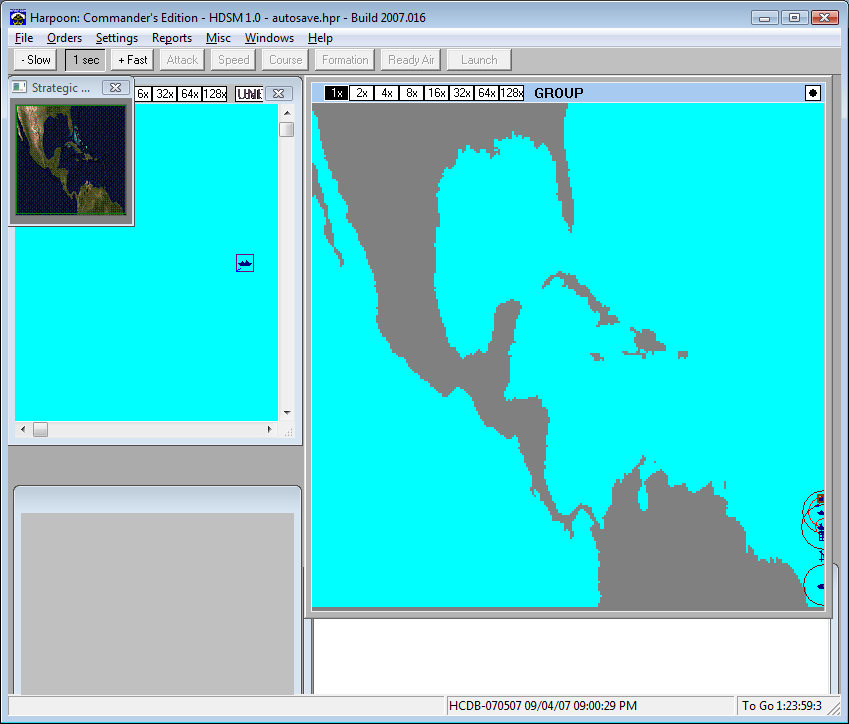The height and width of the screenshot is (724, 849).
Task: Select 128x zoom in Group map
Action: click(511, 93)
